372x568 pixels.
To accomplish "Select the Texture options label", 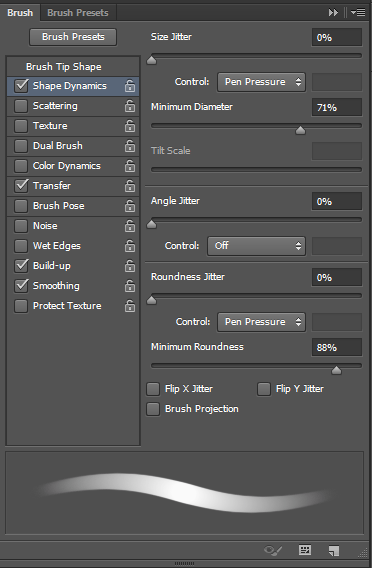I will (x=50, y=126).
